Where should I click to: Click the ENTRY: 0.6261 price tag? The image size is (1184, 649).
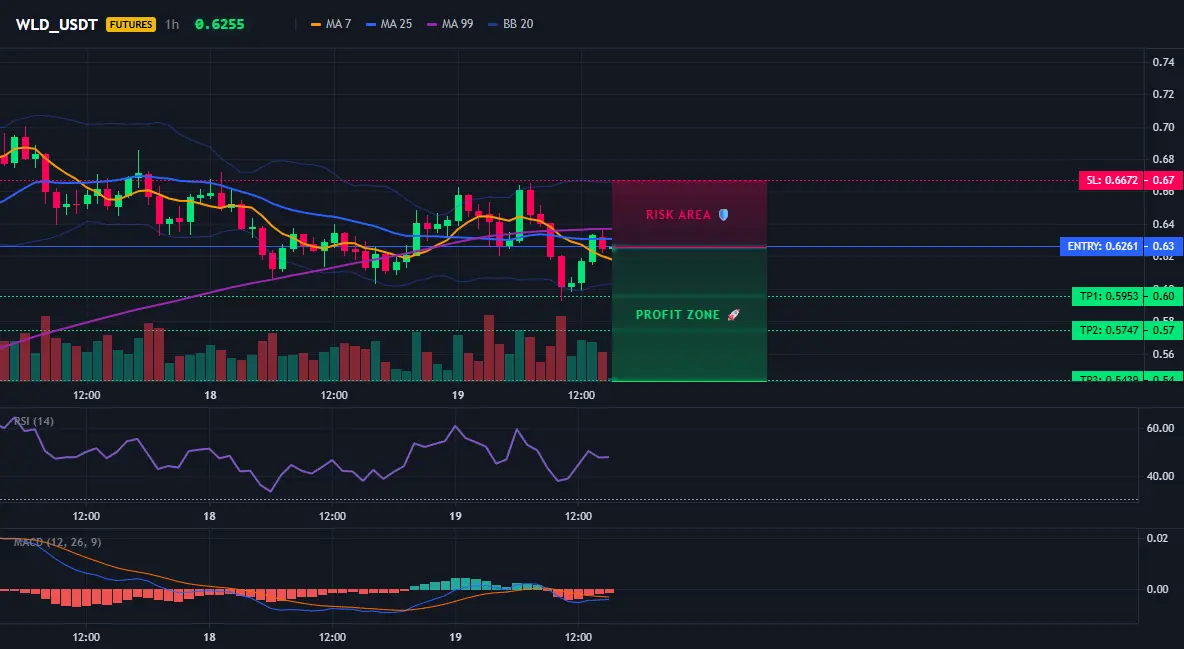(x=1102, y=246)
